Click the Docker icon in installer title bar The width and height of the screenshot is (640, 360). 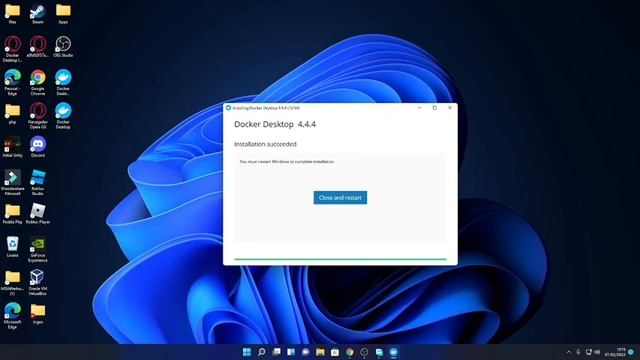(229, 108)
